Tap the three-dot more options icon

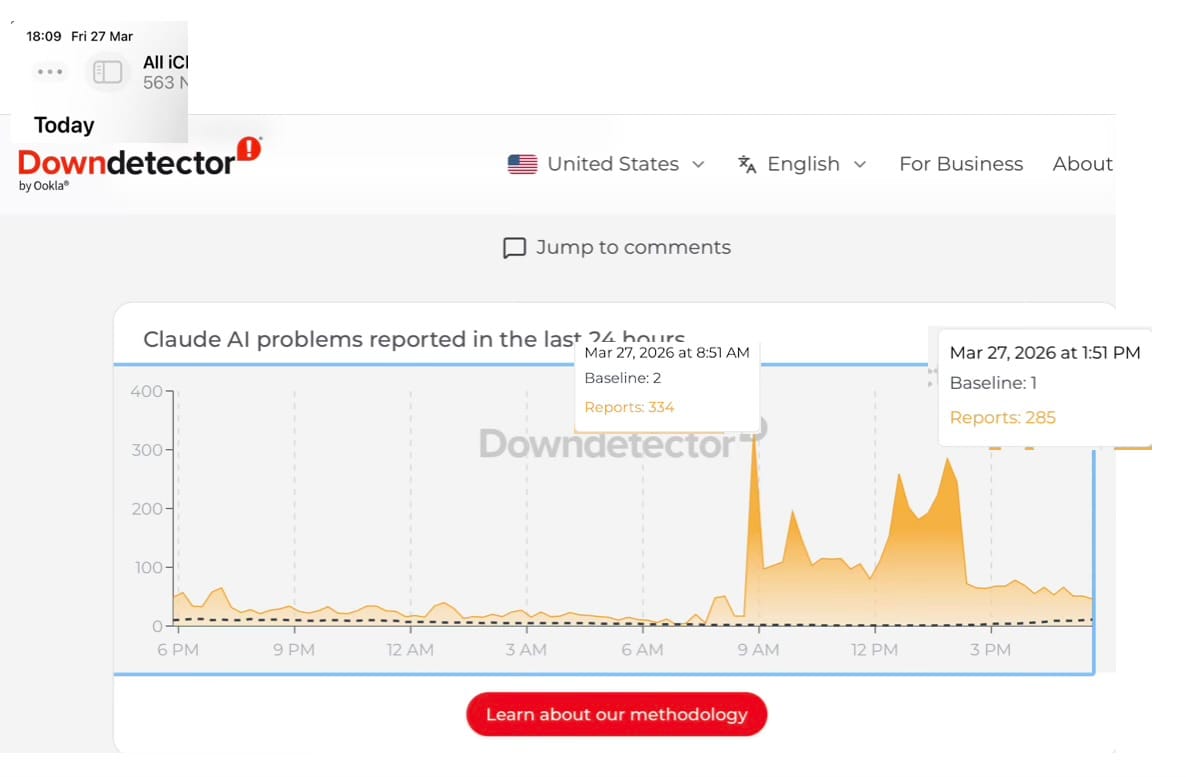[49, 72]
